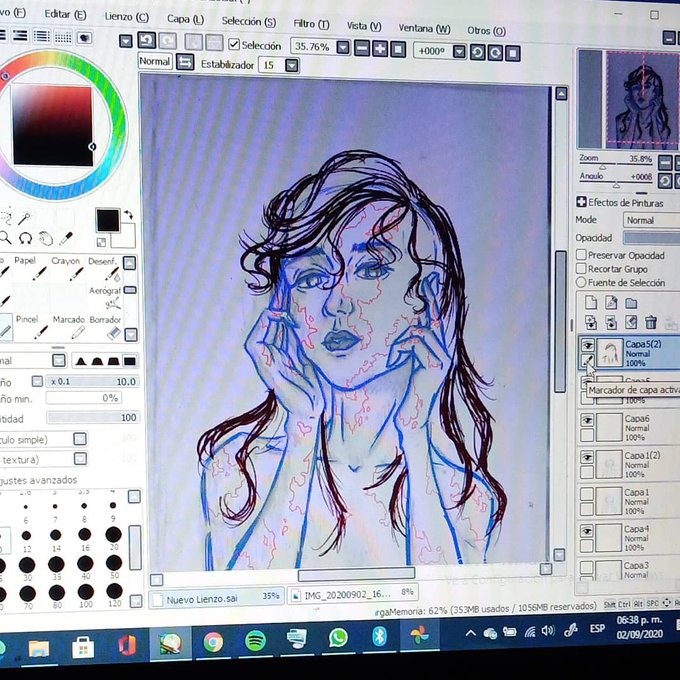Hide the Capa6 layer

[587, 420]
